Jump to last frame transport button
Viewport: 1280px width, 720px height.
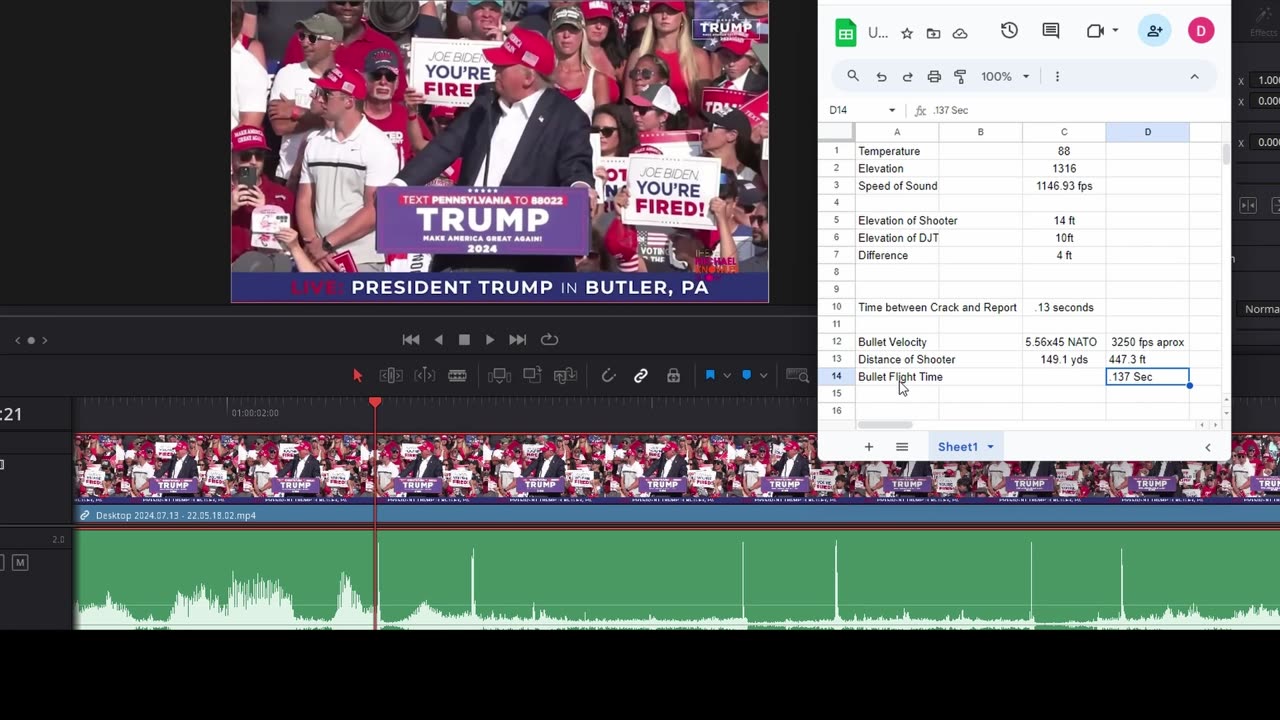(x=517, y=340)
